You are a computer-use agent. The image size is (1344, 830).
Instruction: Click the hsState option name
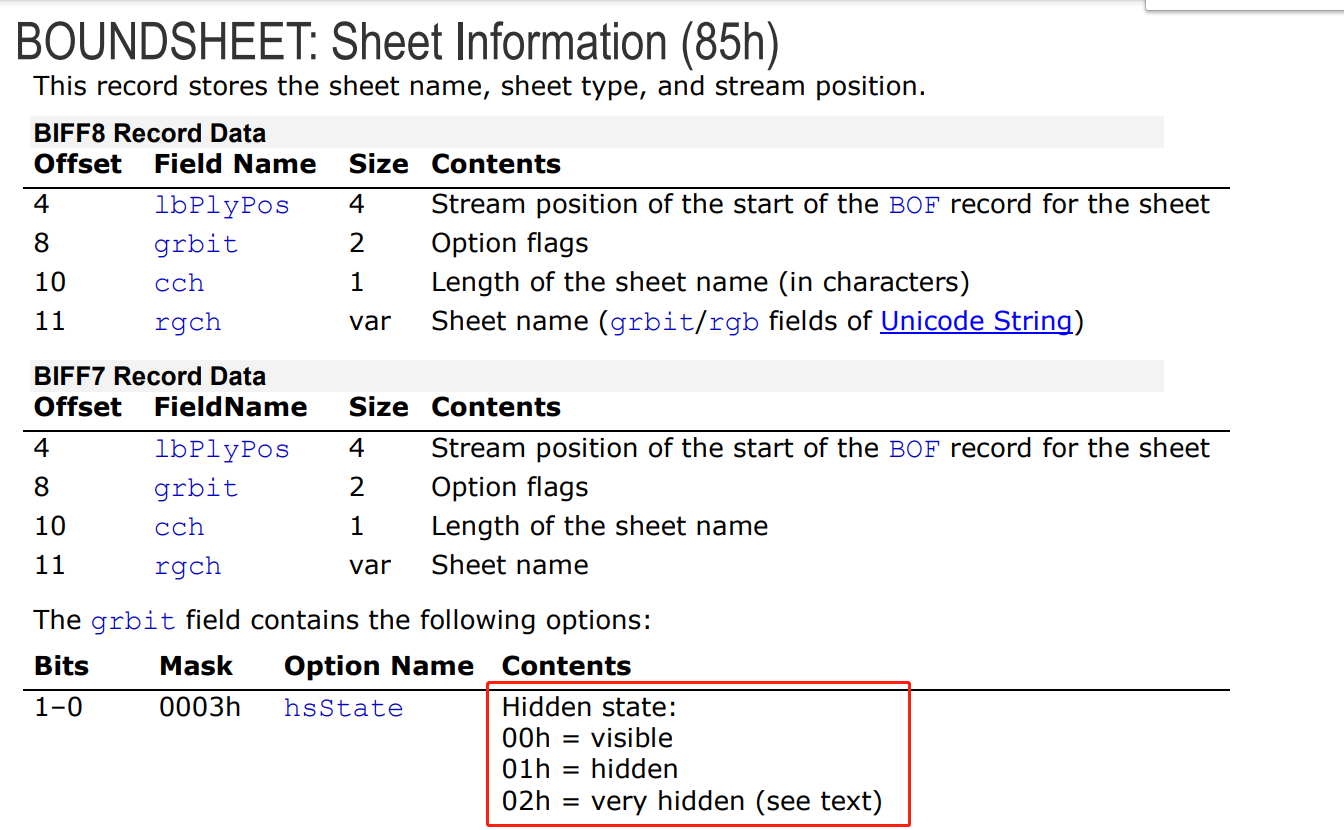[x=343, y=709]
